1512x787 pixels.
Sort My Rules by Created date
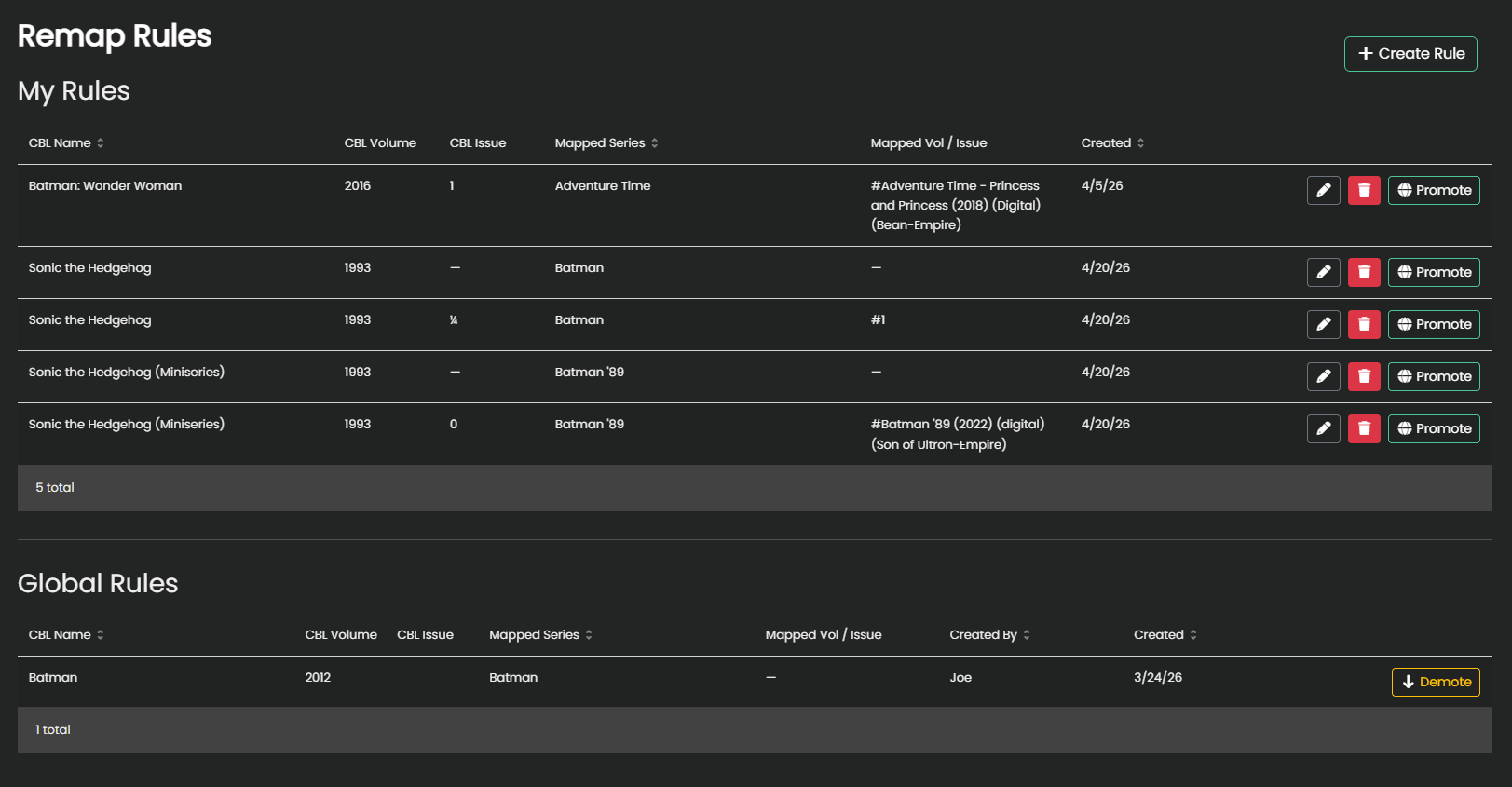[1112, 142]
